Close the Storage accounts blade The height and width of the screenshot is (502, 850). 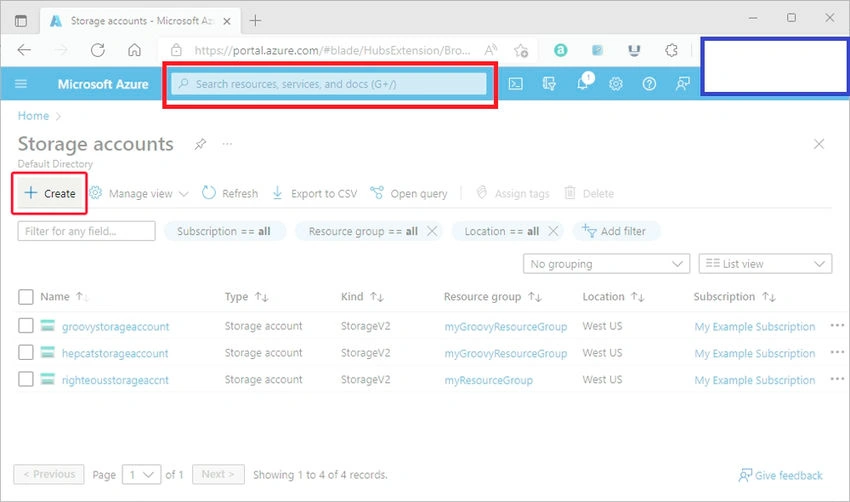(819, 144)
